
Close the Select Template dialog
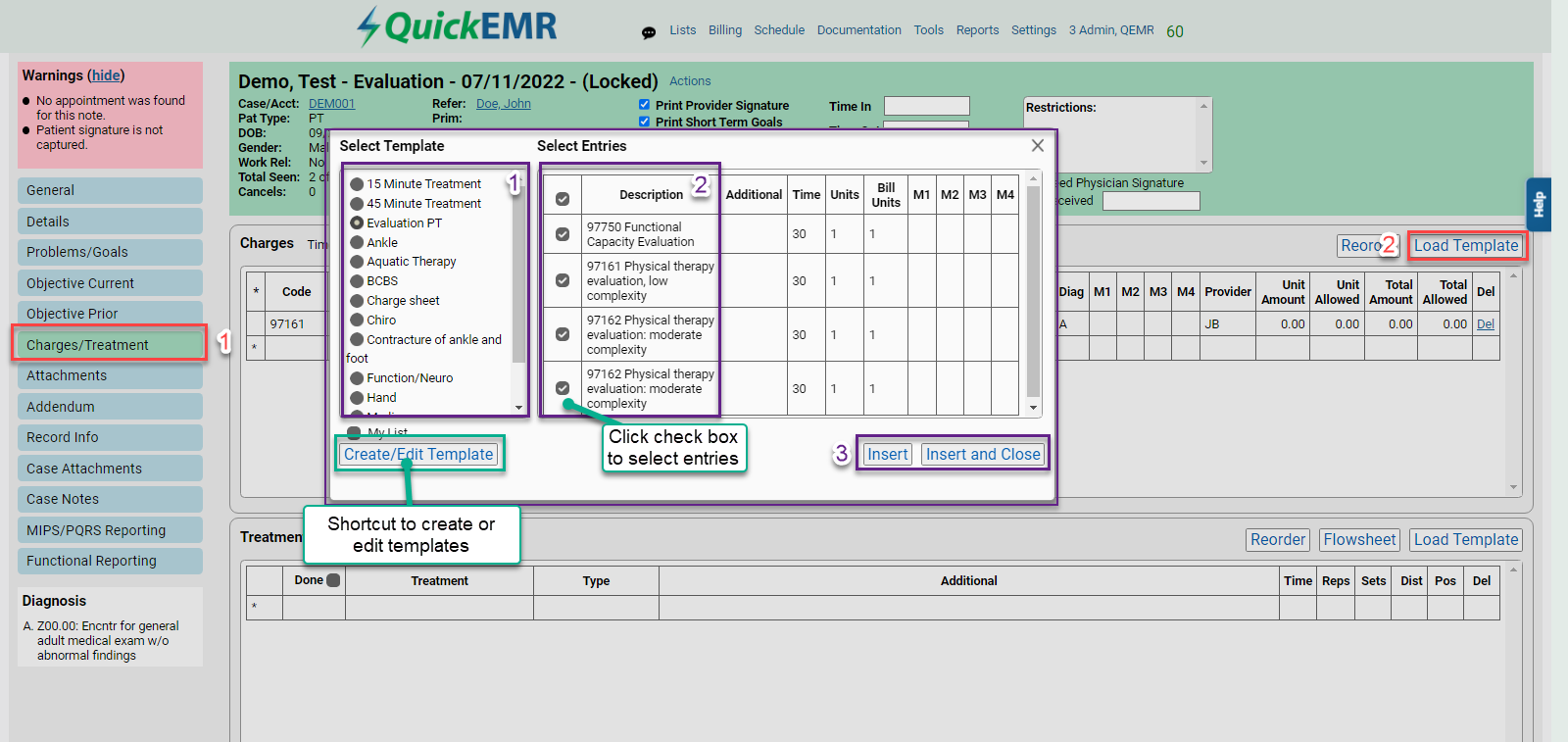[x=1038, y=145]
